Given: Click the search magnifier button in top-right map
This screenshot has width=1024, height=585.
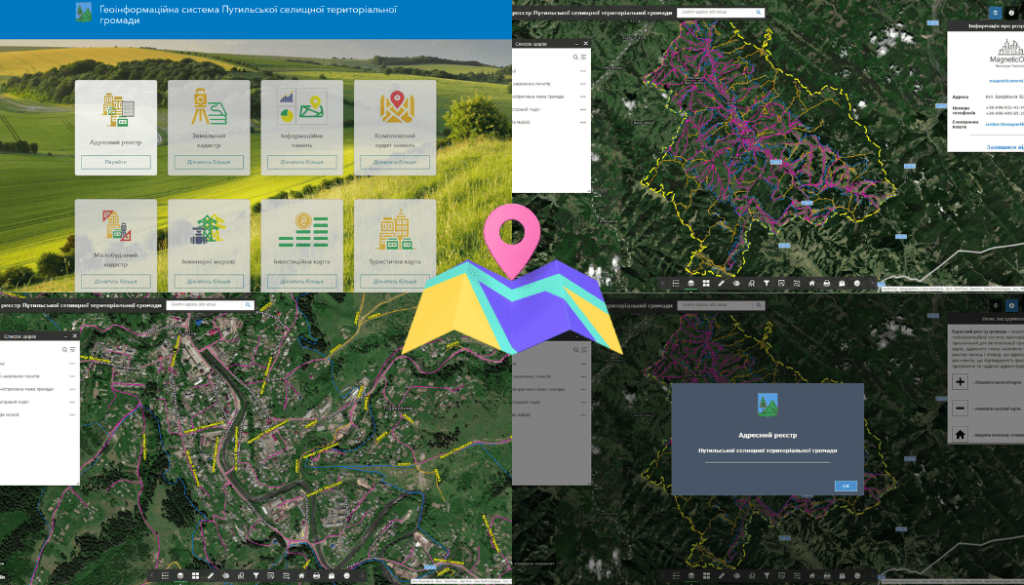Looking at the screenshot, I should (x=759, y=12).
